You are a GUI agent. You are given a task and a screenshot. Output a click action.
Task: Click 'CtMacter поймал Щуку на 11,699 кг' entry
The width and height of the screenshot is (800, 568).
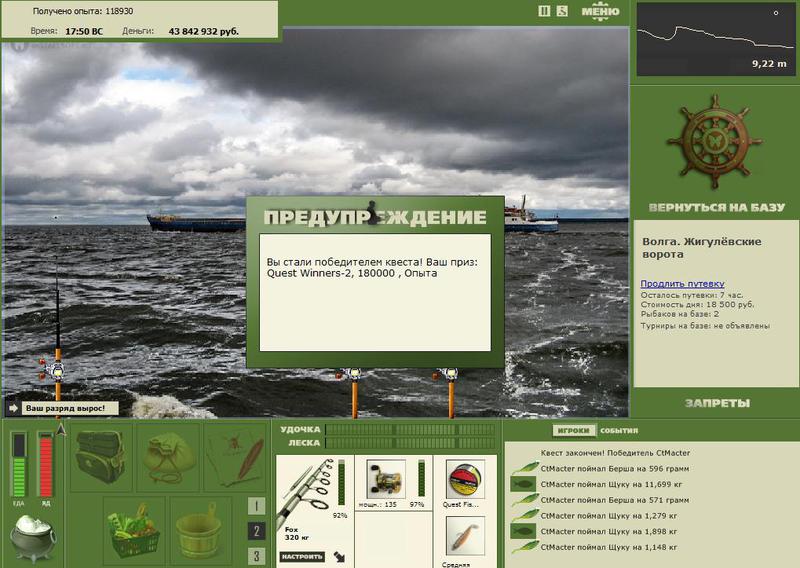tap(611, 484)
